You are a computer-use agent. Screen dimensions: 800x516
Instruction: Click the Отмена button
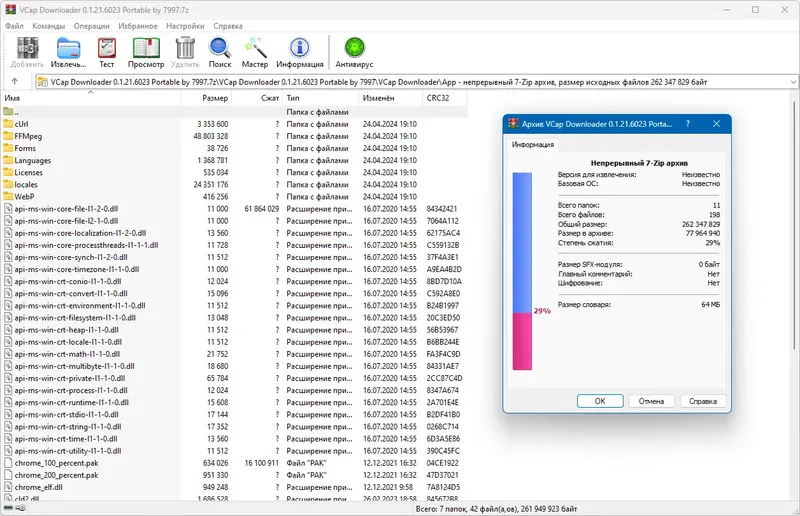pos(652,401)
